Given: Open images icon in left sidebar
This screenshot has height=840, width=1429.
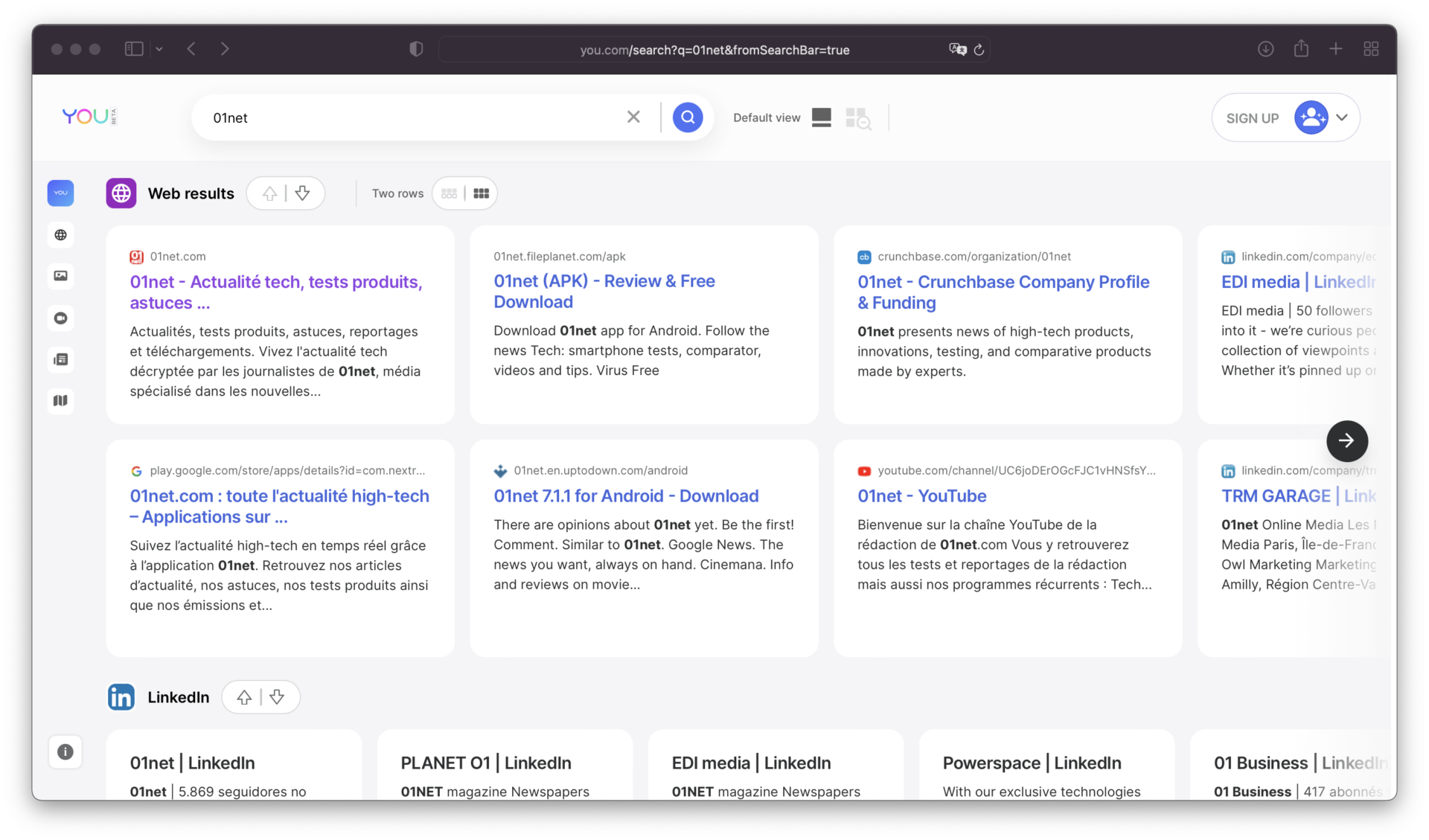Looking at the screenshot, I should pyautogui.click(x=61, y=276).
